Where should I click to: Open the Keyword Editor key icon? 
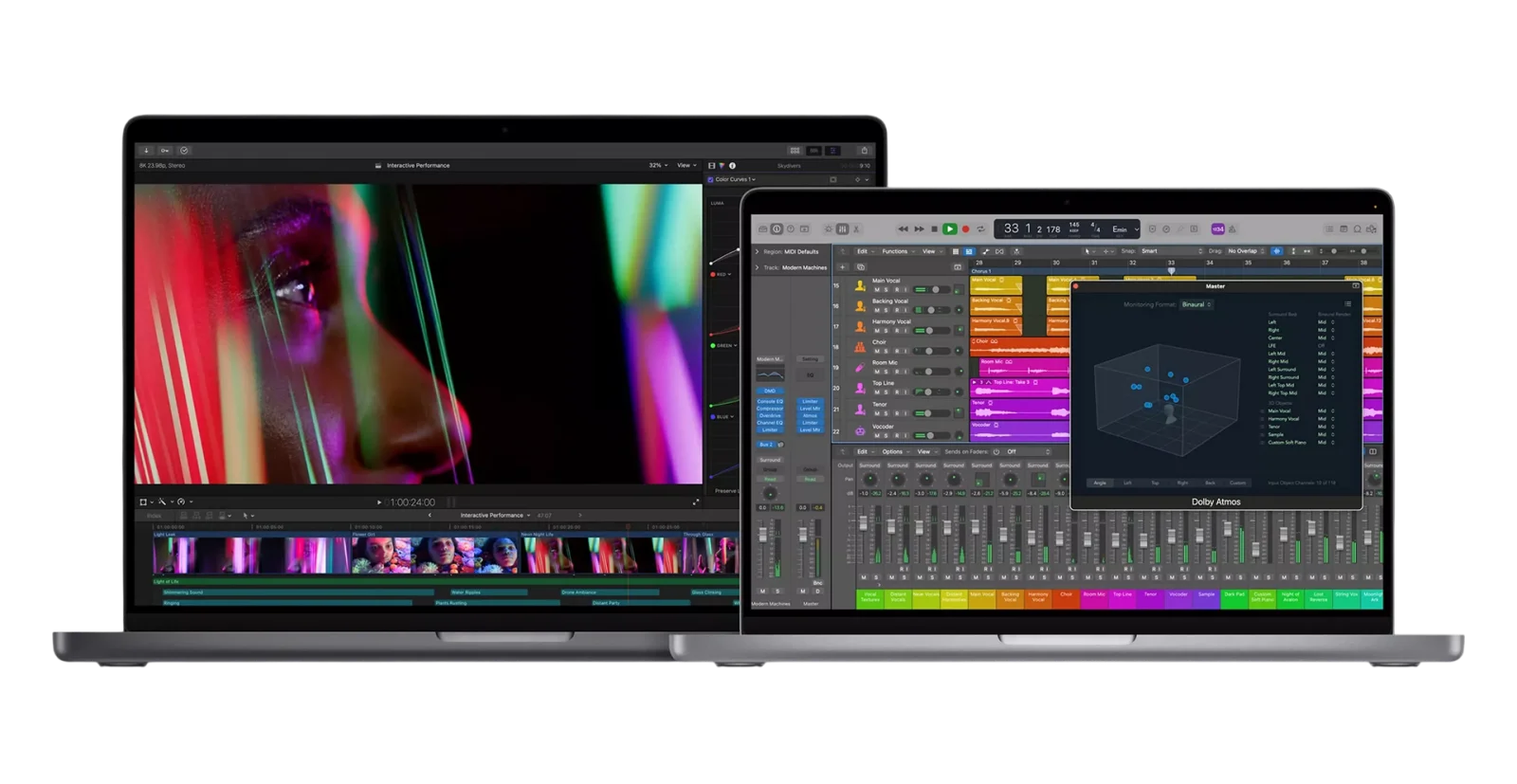click(165, 151)
